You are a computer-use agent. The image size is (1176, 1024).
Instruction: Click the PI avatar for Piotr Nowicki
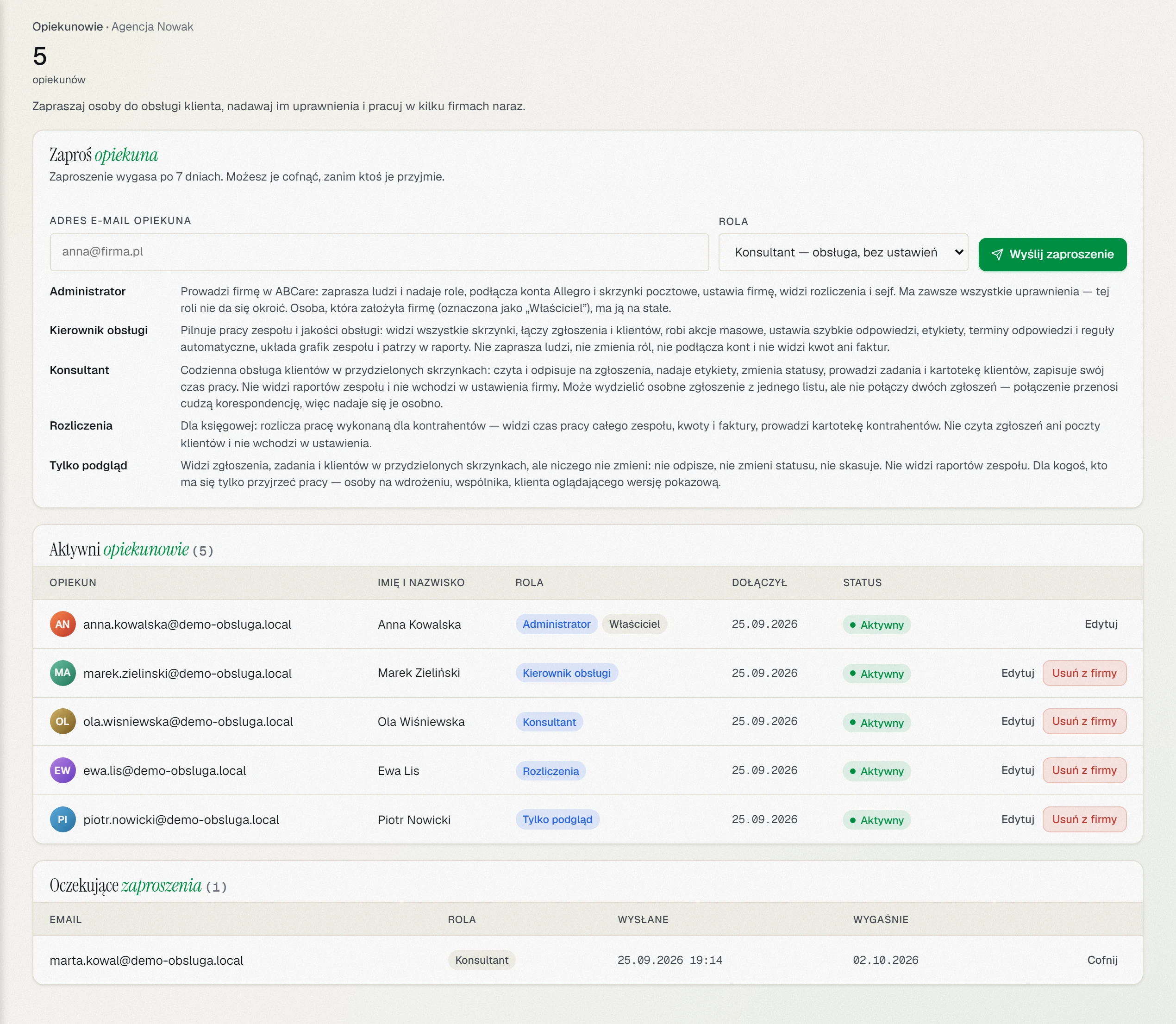tap(63, 819)
